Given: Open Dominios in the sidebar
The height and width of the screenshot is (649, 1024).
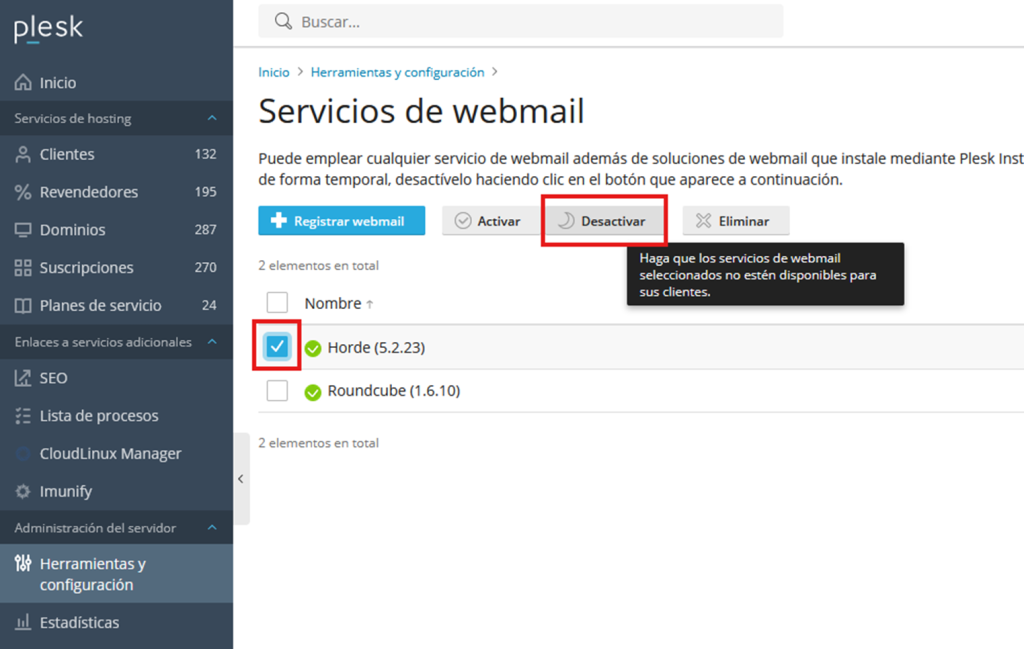Looking at the screenshot, I should point(116,230).
